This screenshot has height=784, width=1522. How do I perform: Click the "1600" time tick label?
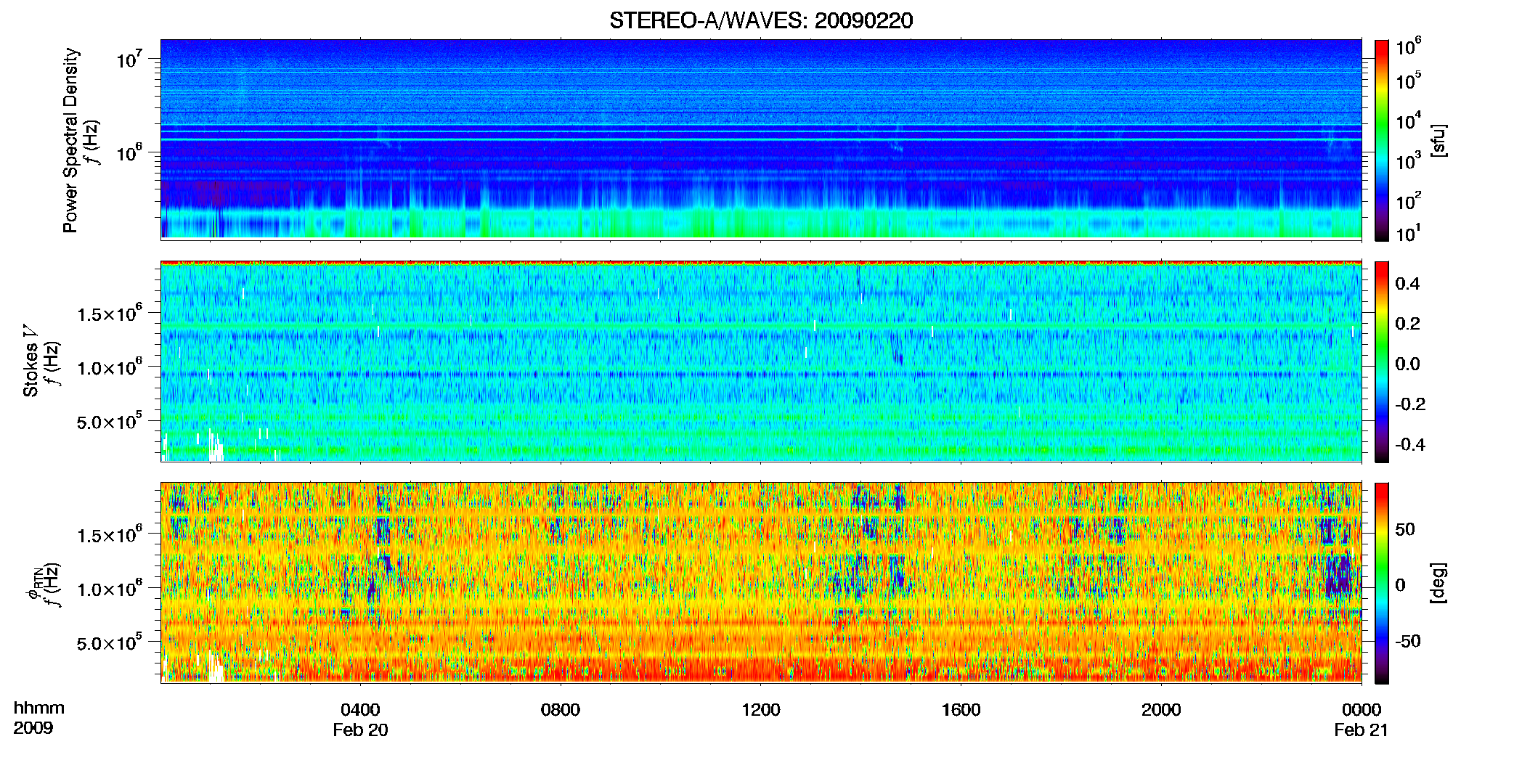(x=961, y=710)
